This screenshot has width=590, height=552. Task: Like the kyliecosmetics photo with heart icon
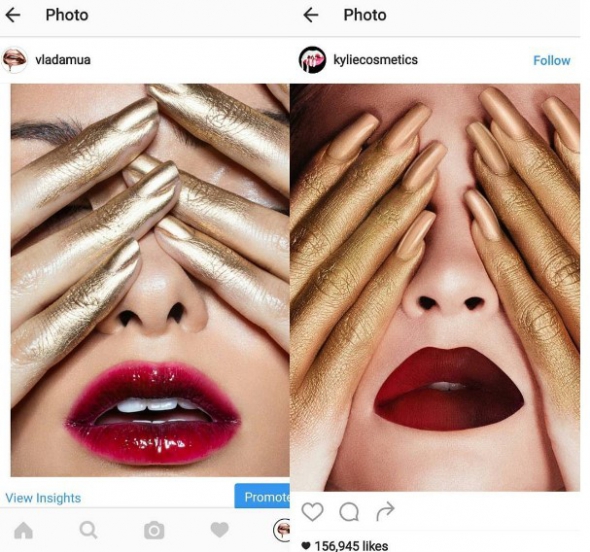[312, 511]
